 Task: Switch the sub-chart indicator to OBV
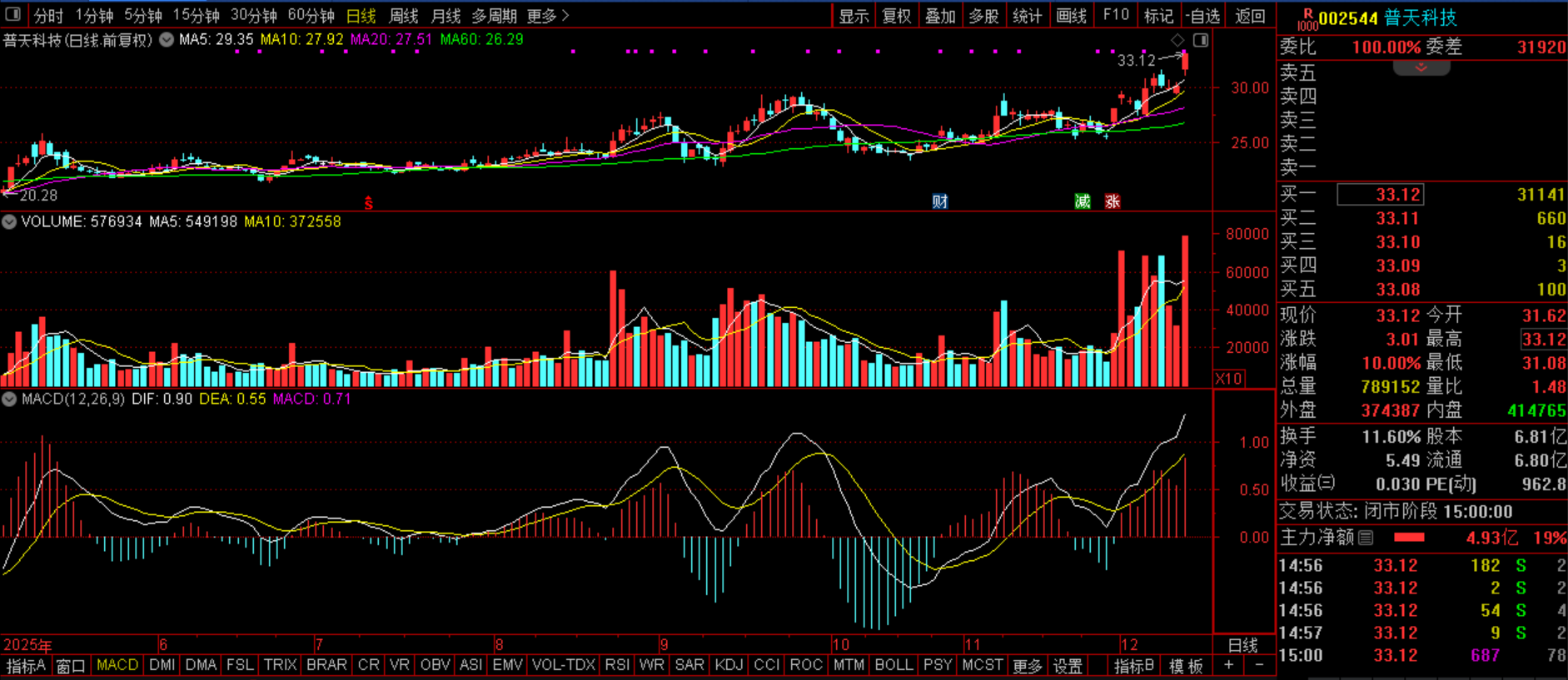[435, 665]
